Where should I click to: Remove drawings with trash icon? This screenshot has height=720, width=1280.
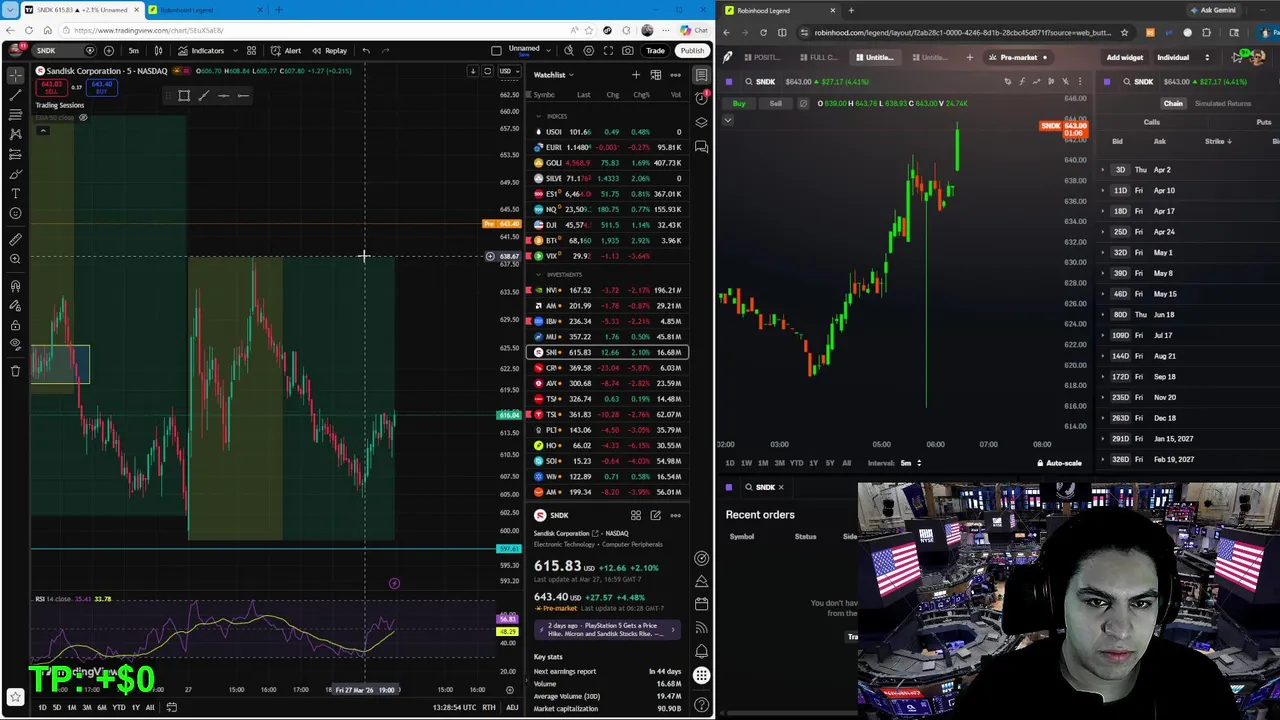[x=15, y=371]
